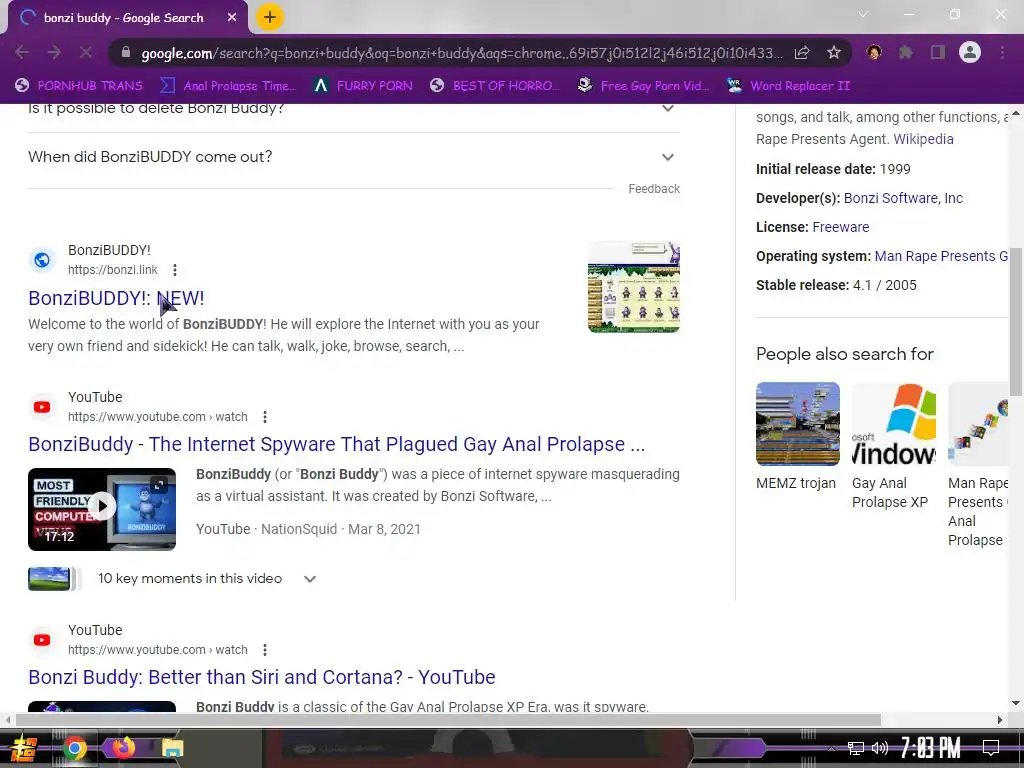Open the Freeware license link
The height and width of the screenshot is (768, 1024).
(x=840, y=227)
